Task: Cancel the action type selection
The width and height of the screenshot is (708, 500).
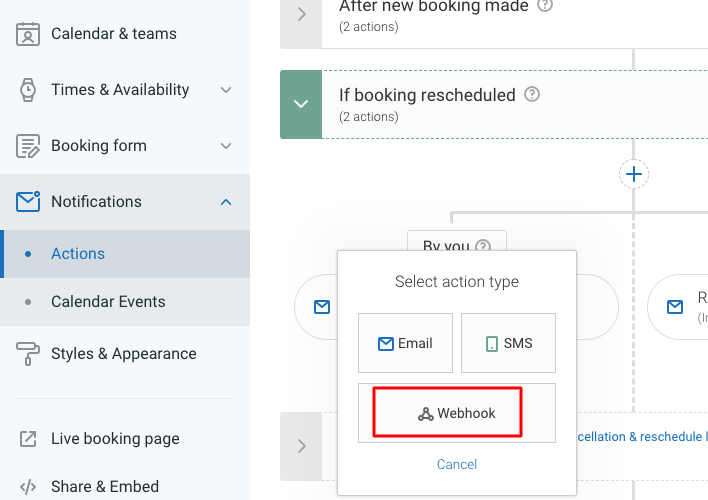Action: [x=457, y=464]
